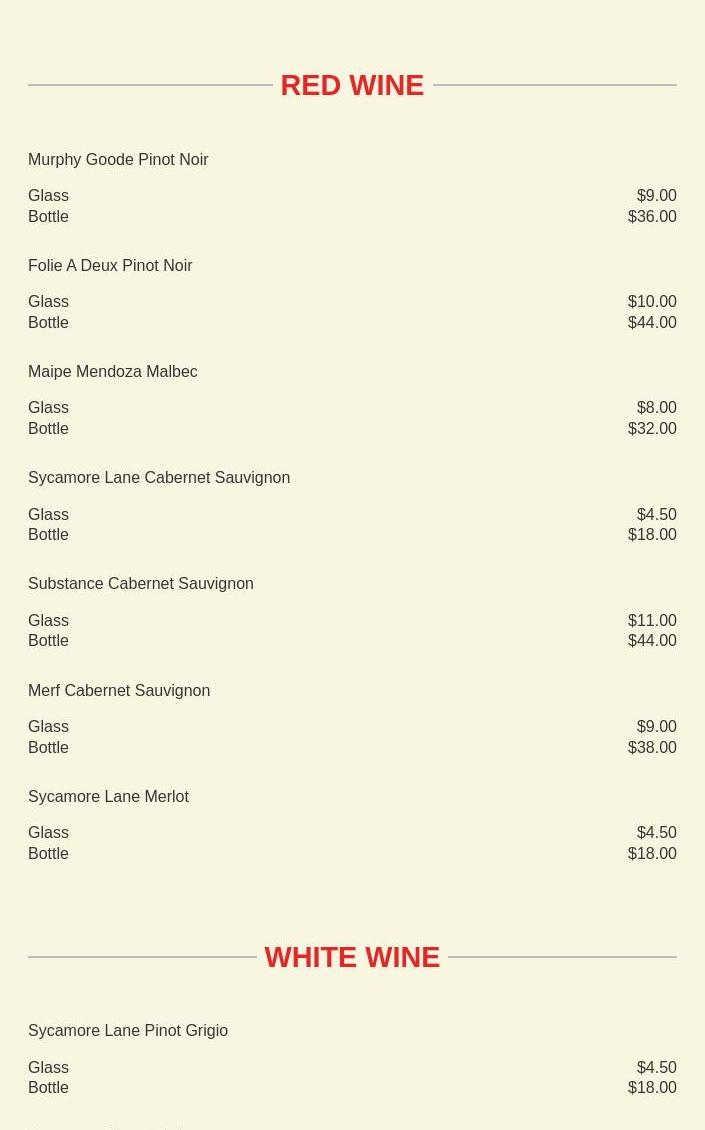This screenshot has height=1130, width=705.
Task: Select Substance Cabernet Sauvignon wine
Action: 140,584
